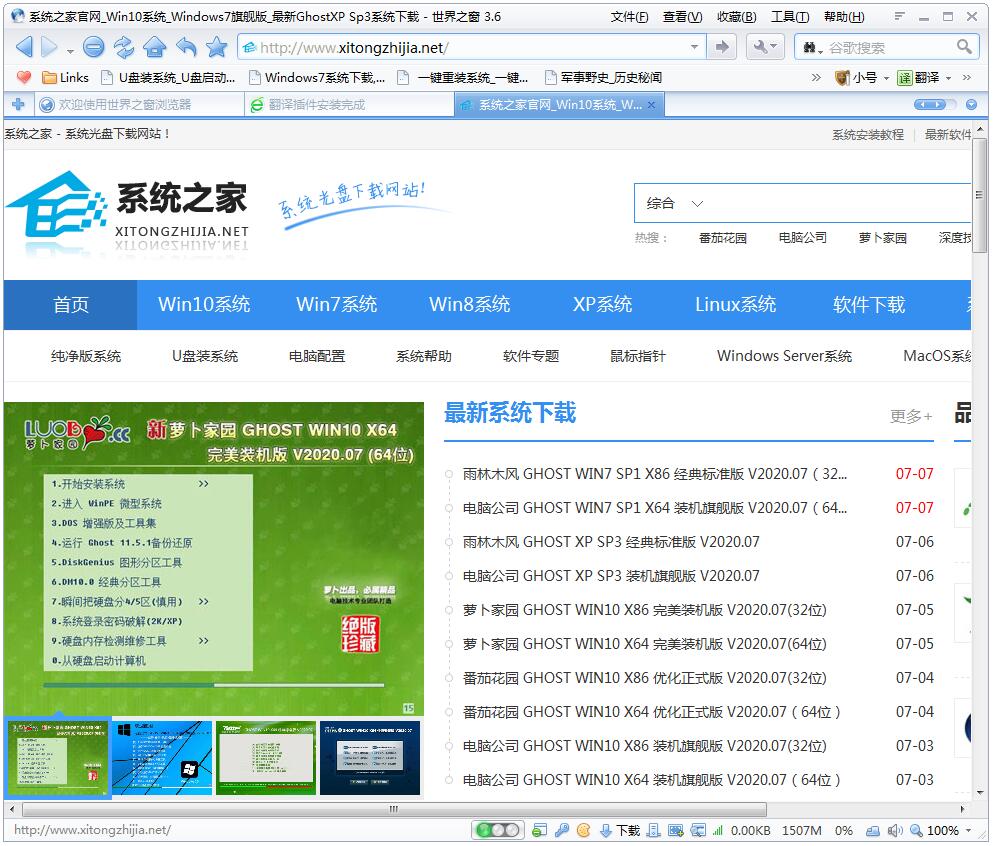
Task: Open the 工具(T) menu
Action: (x=790, y=17)
